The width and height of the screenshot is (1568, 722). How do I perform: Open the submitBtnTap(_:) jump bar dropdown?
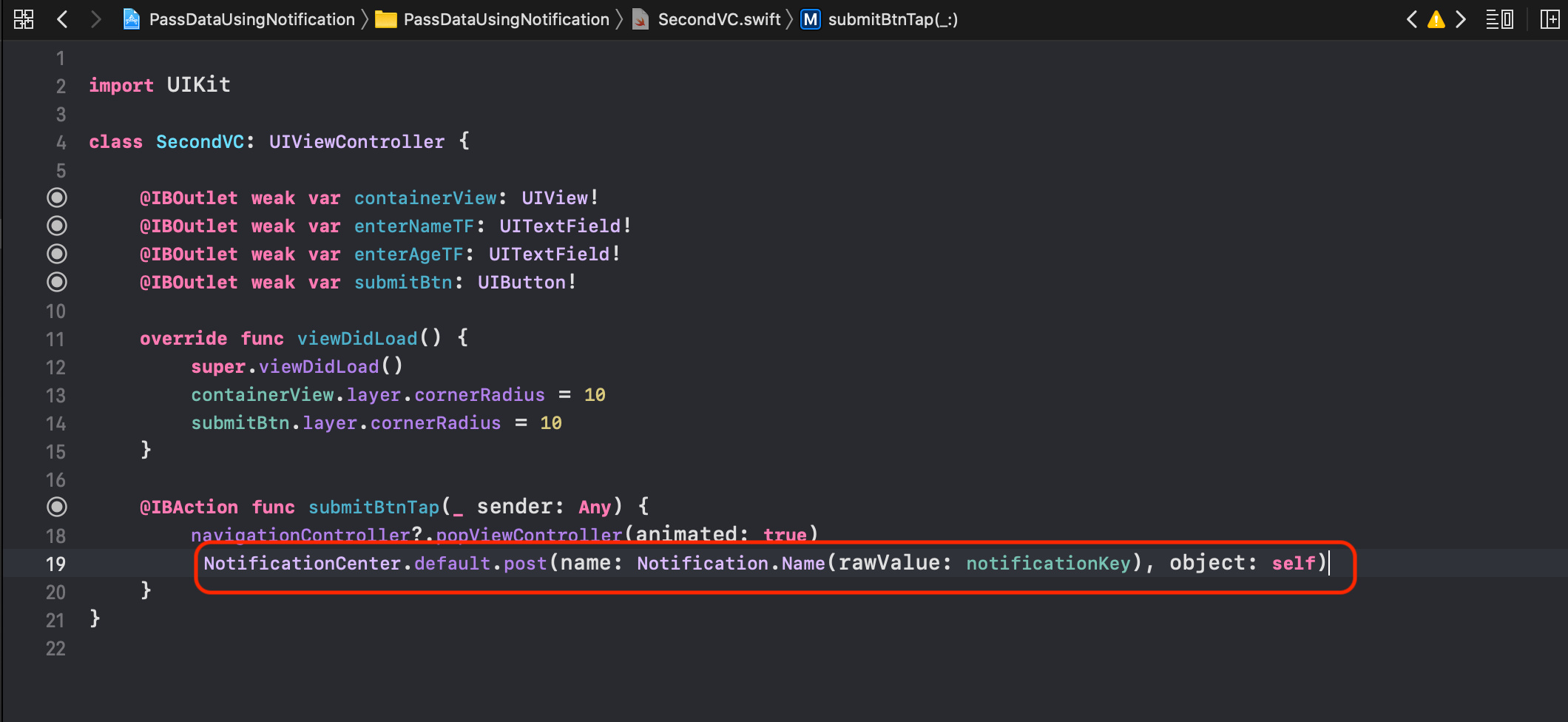point(892,19)
